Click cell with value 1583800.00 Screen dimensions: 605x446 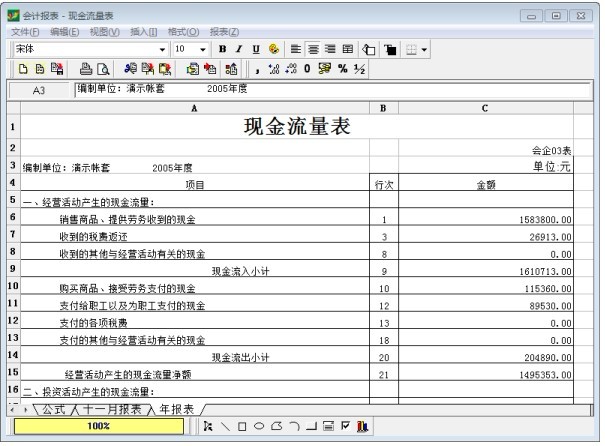click(486, 217)
